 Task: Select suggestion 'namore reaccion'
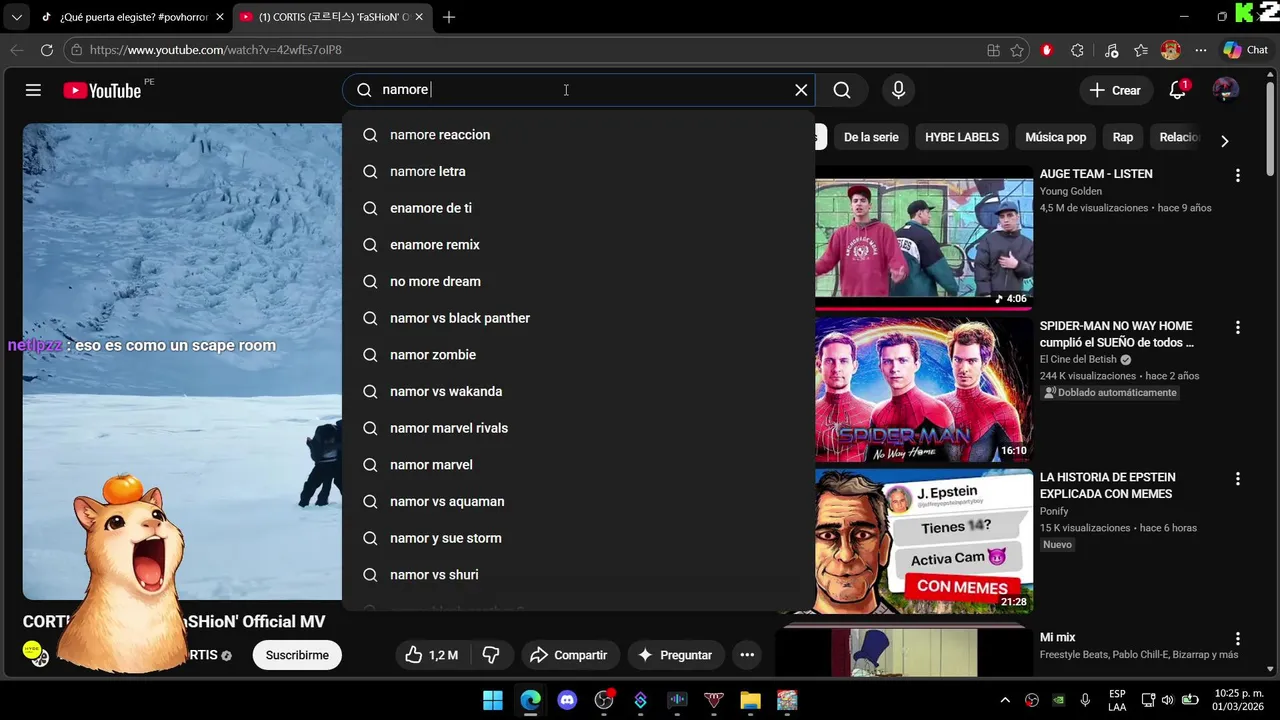(578, 135)
